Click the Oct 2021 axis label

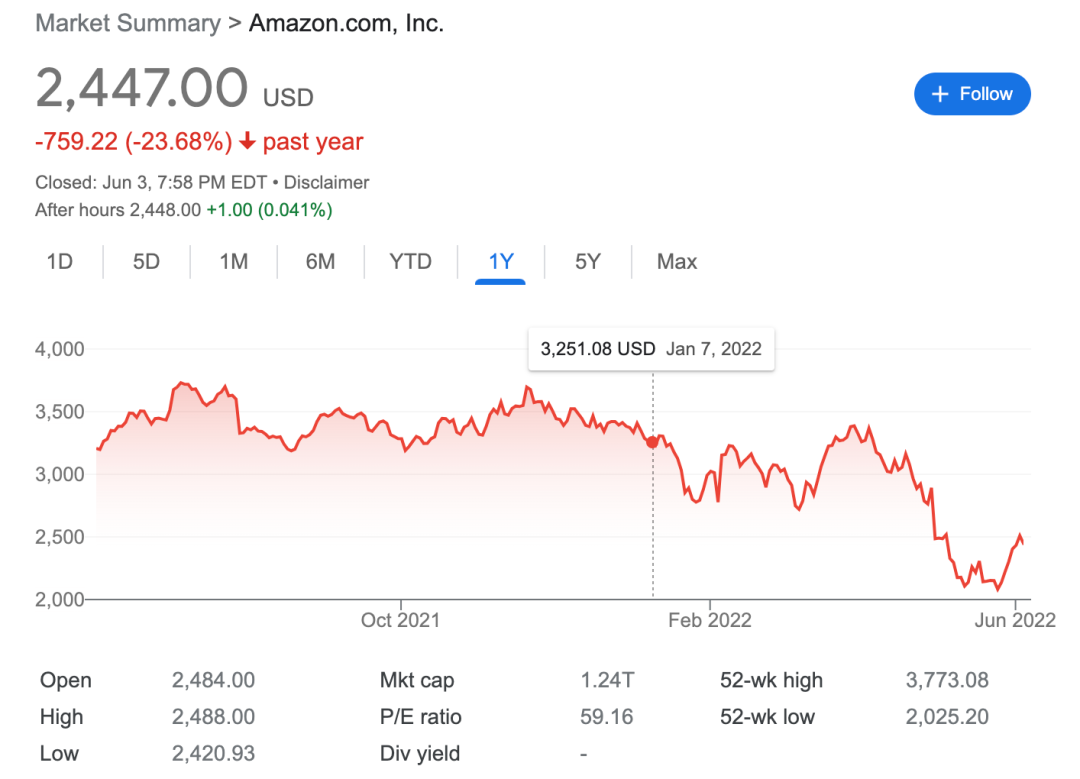(x=400, y=621)
